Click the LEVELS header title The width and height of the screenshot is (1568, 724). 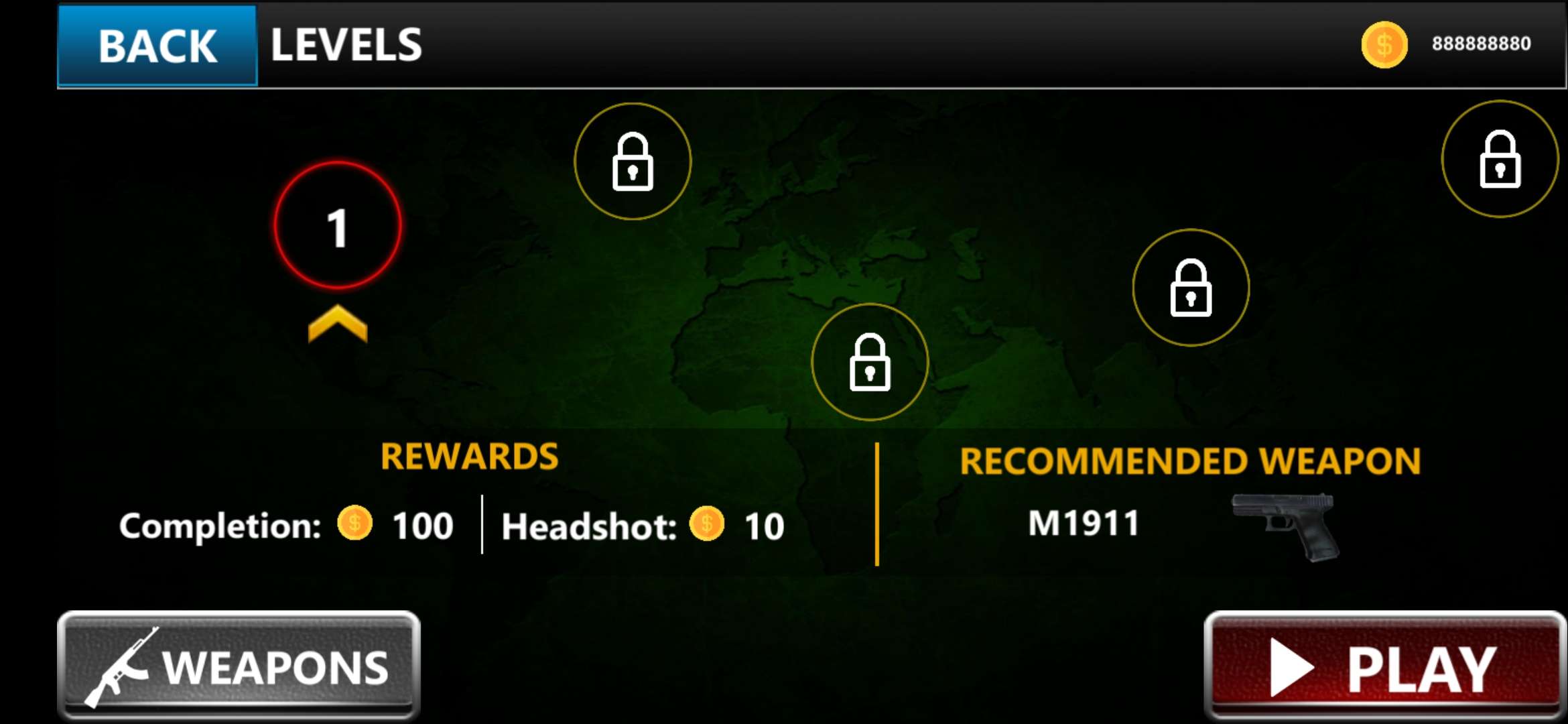tap(346, 46)
